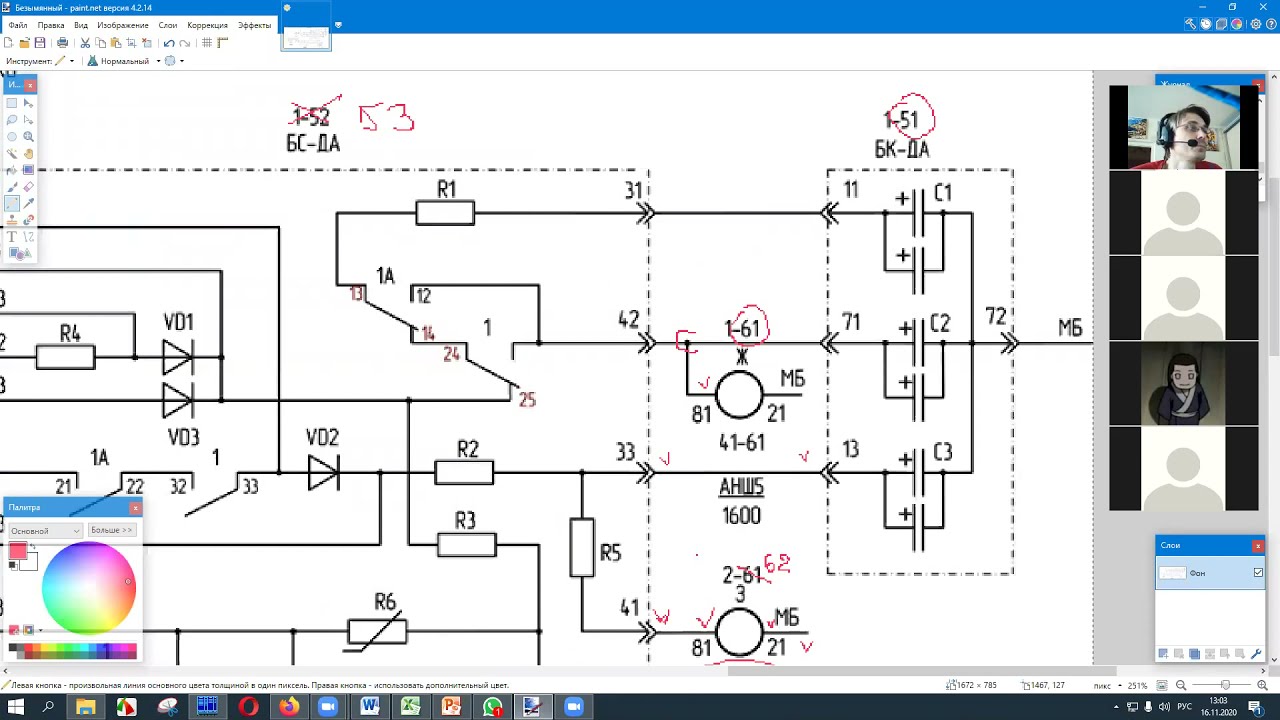Click the Redo arrow
The width and height of the screenshot is (1280, 720).
[x=185, y=43]
